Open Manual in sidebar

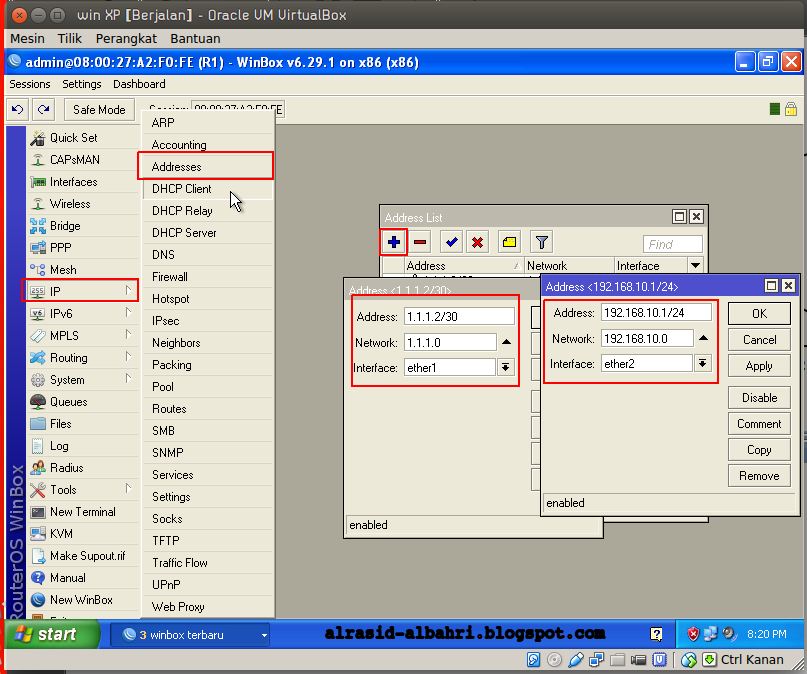pos(82,578)
